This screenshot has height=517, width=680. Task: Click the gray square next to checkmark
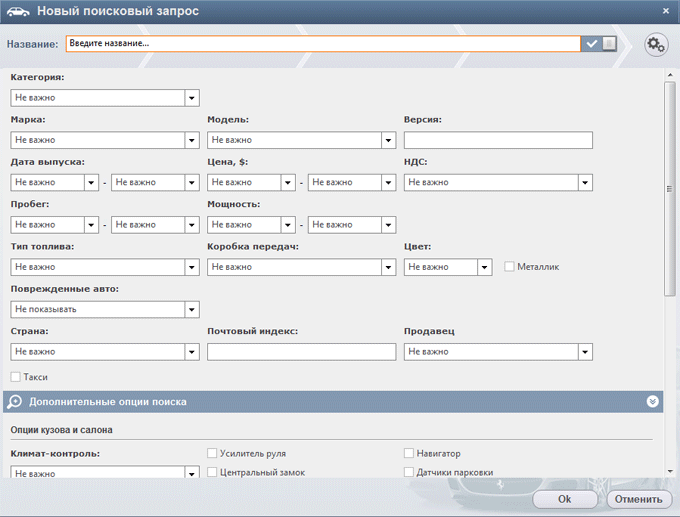[609, 43]
